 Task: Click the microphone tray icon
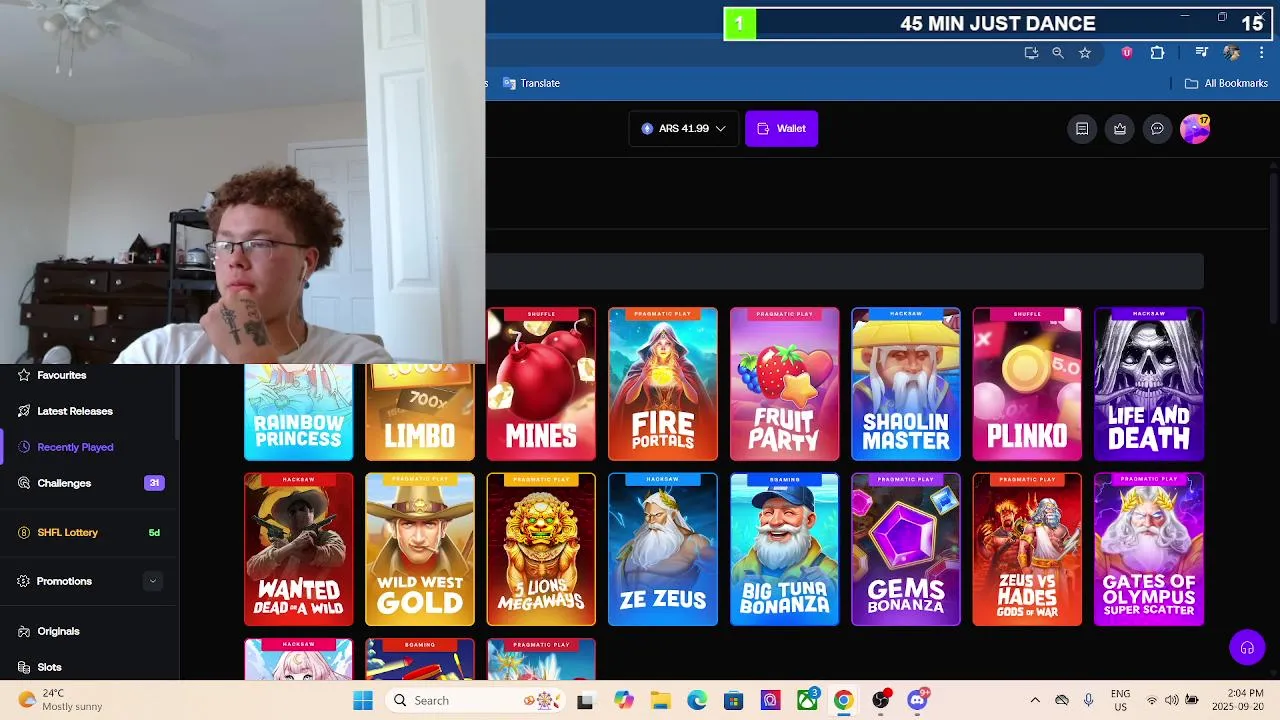point(1088,700)
